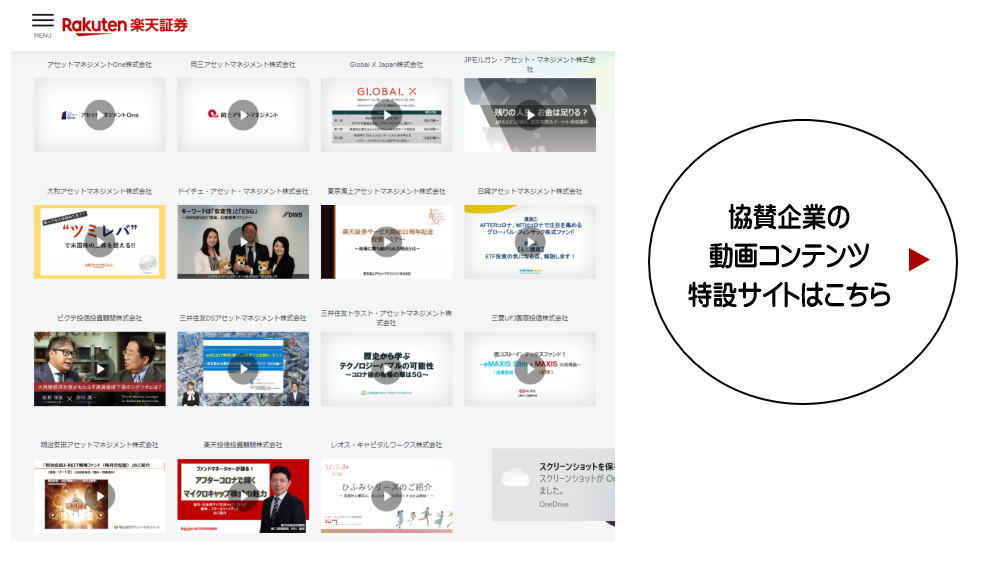Play the 明治安田アセットマネジメント video
1000x580 pixels.
point(99,496)
